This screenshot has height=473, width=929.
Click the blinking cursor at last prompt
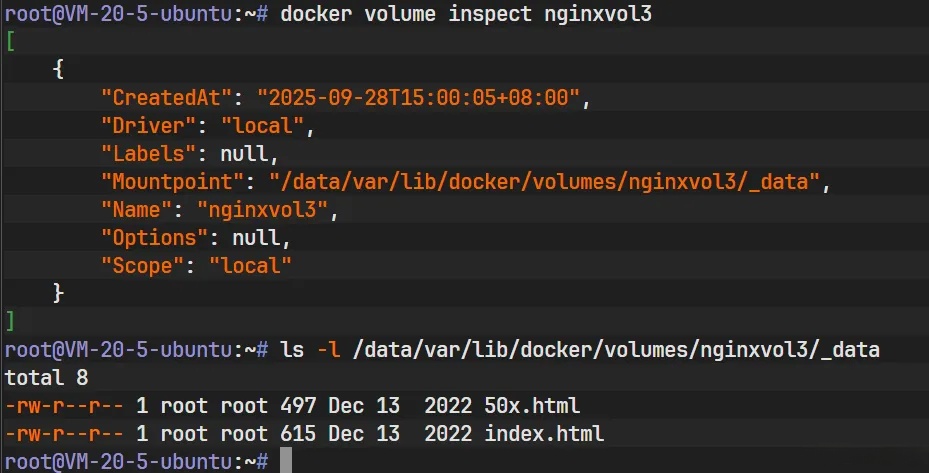coord(286,461)
